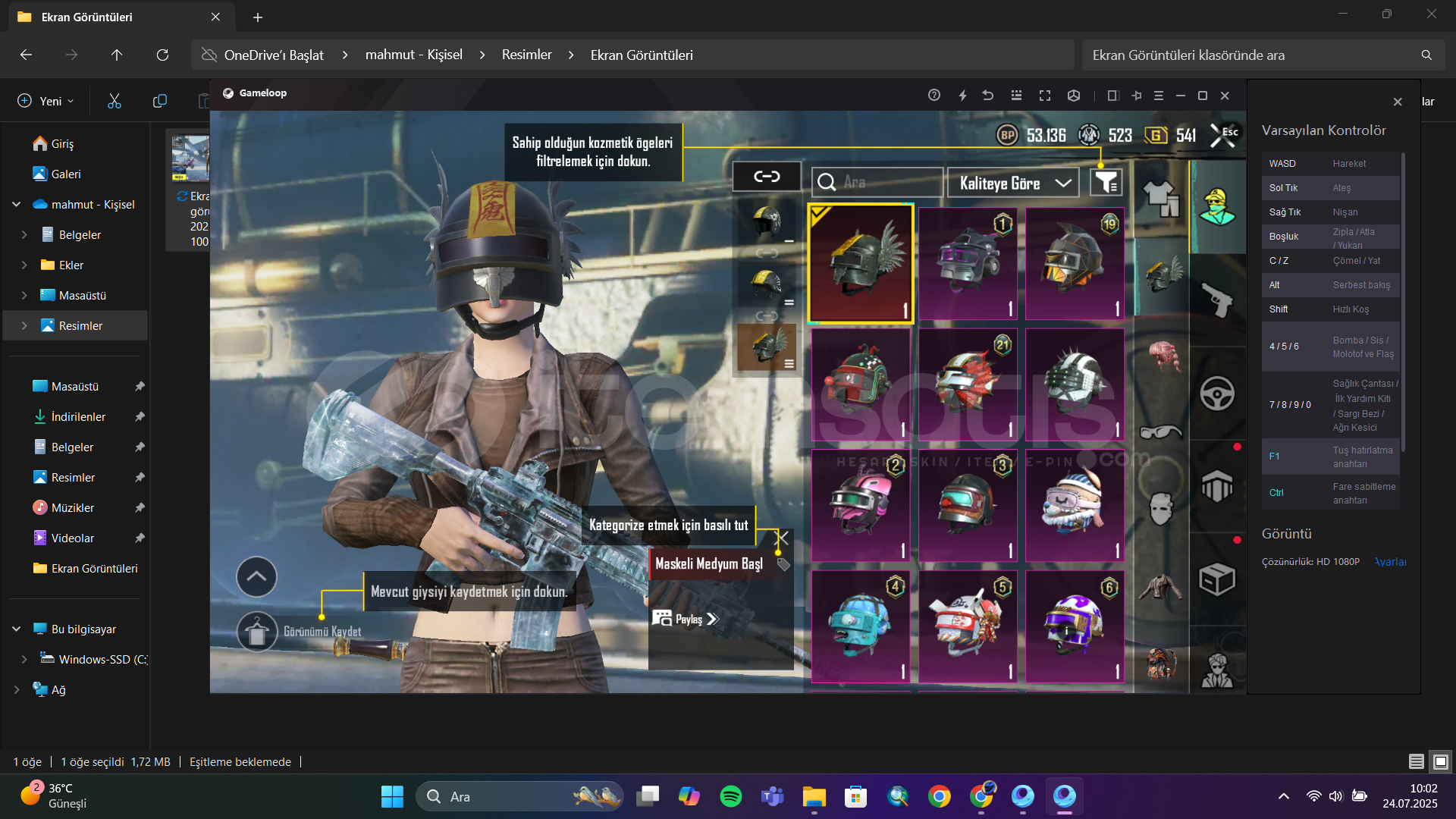The width and height of the screenshot is (1456, 819).
Task: Toggle Gameloop side panel icon
Action: (1113, 96)
